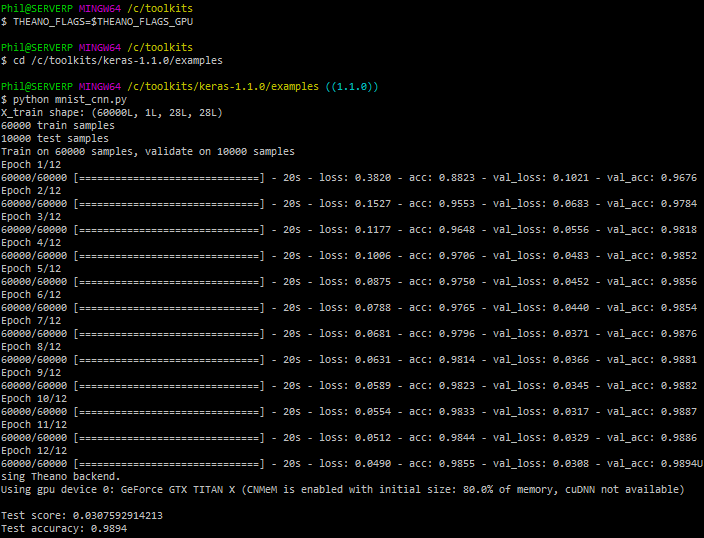Click the progress bar of Epoch 6/12

169,308
